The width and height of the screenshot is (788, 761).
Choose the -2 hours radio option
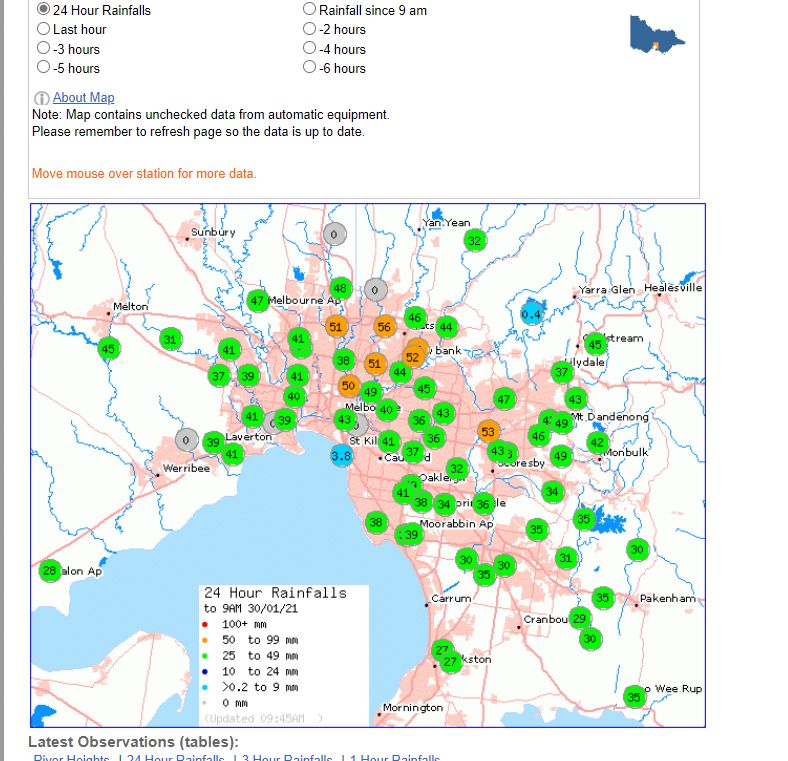pos(310,29)
